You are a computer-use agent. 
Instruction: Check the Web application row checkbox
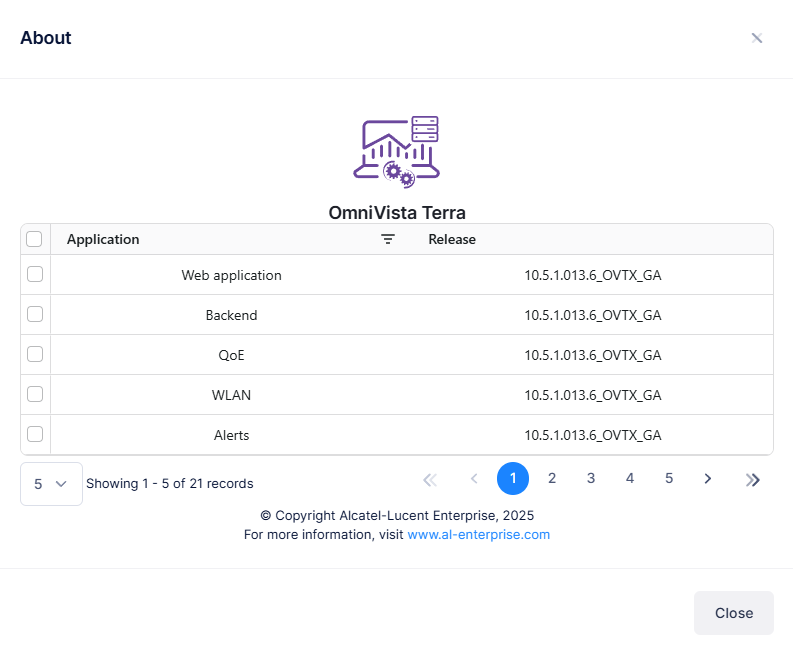[x=35, y=274]
